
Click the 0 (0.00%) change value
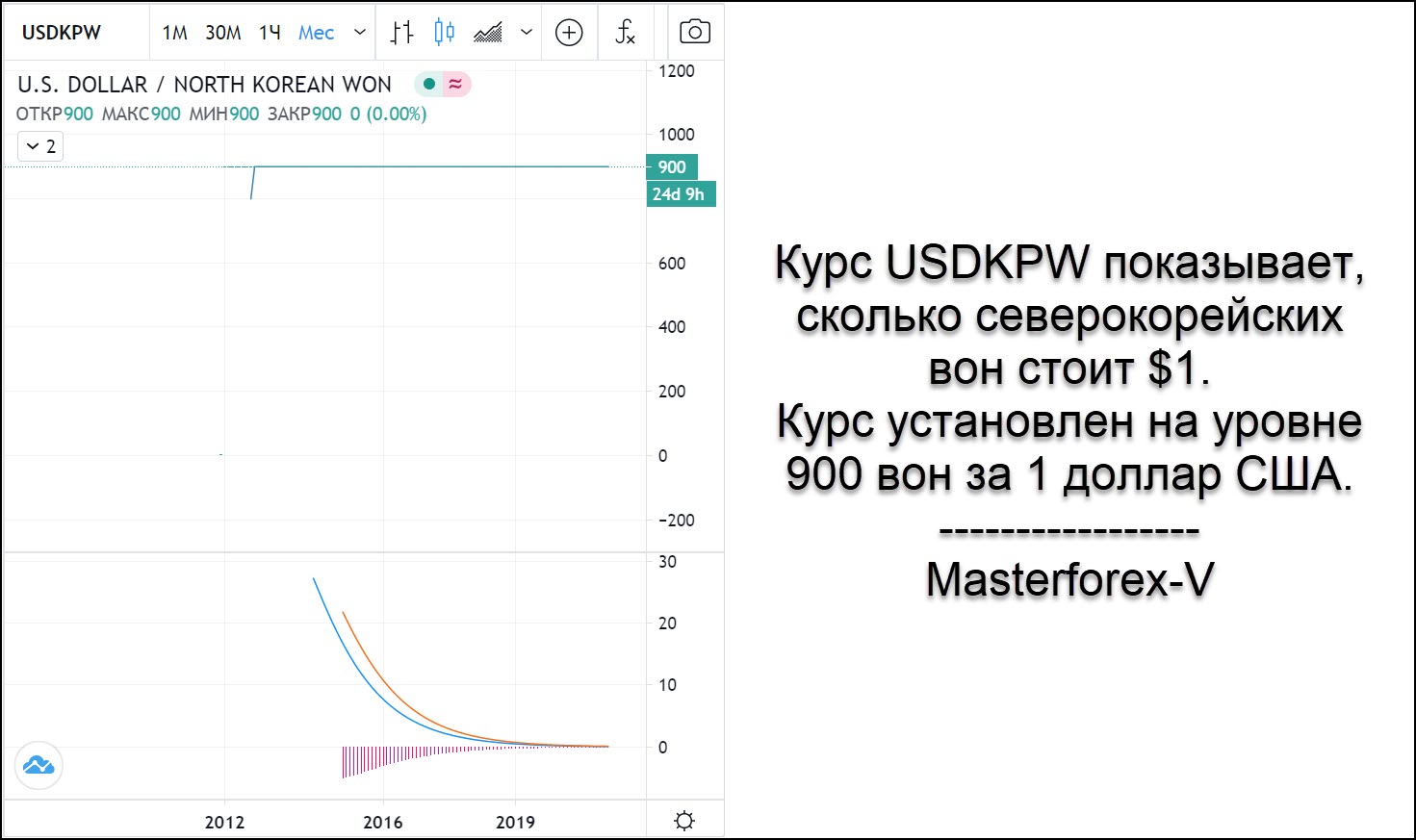[388, 114]
